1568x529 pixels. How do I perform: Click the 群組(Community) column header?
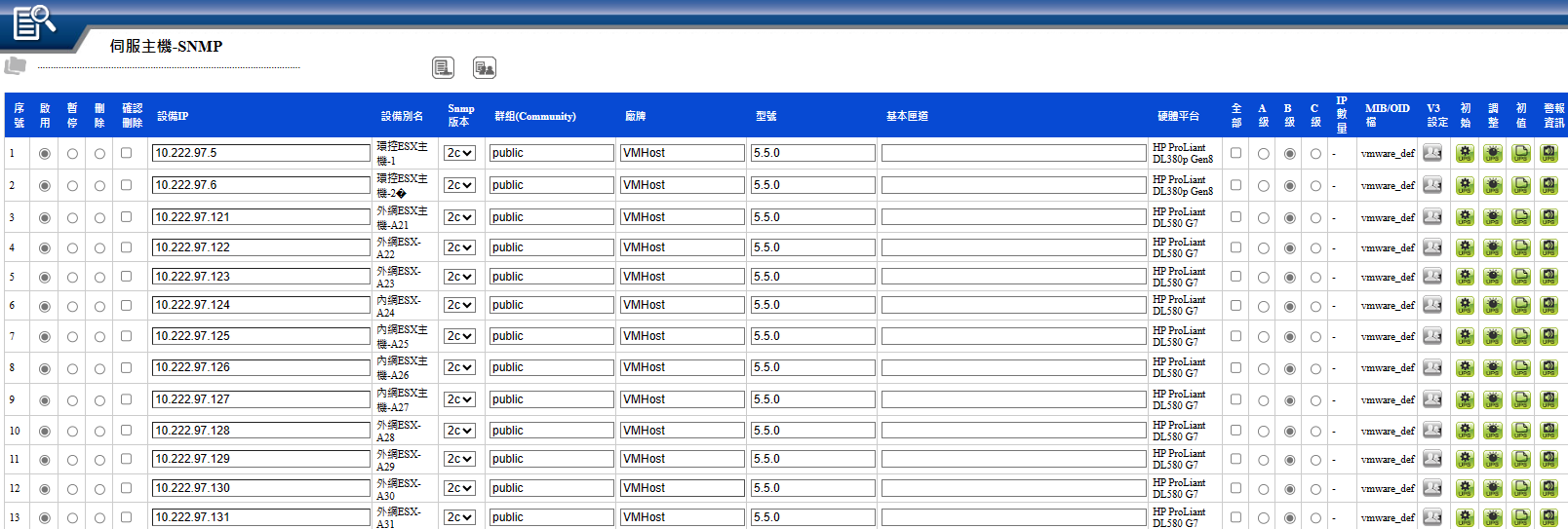(534, 116)
